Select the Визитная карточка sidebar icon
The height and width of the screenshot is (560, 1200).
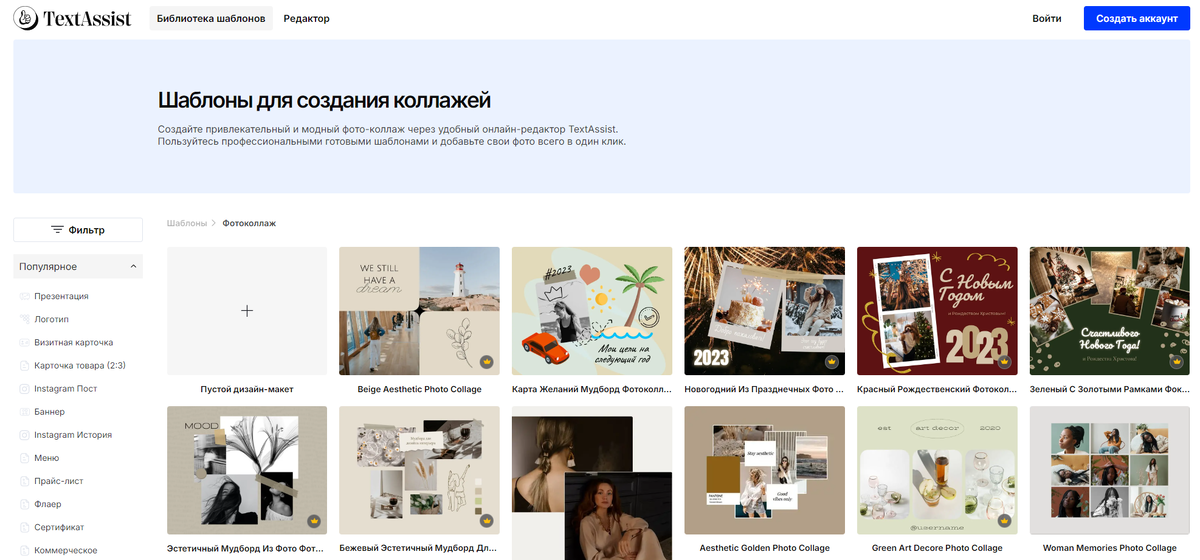tap(25, 342)
